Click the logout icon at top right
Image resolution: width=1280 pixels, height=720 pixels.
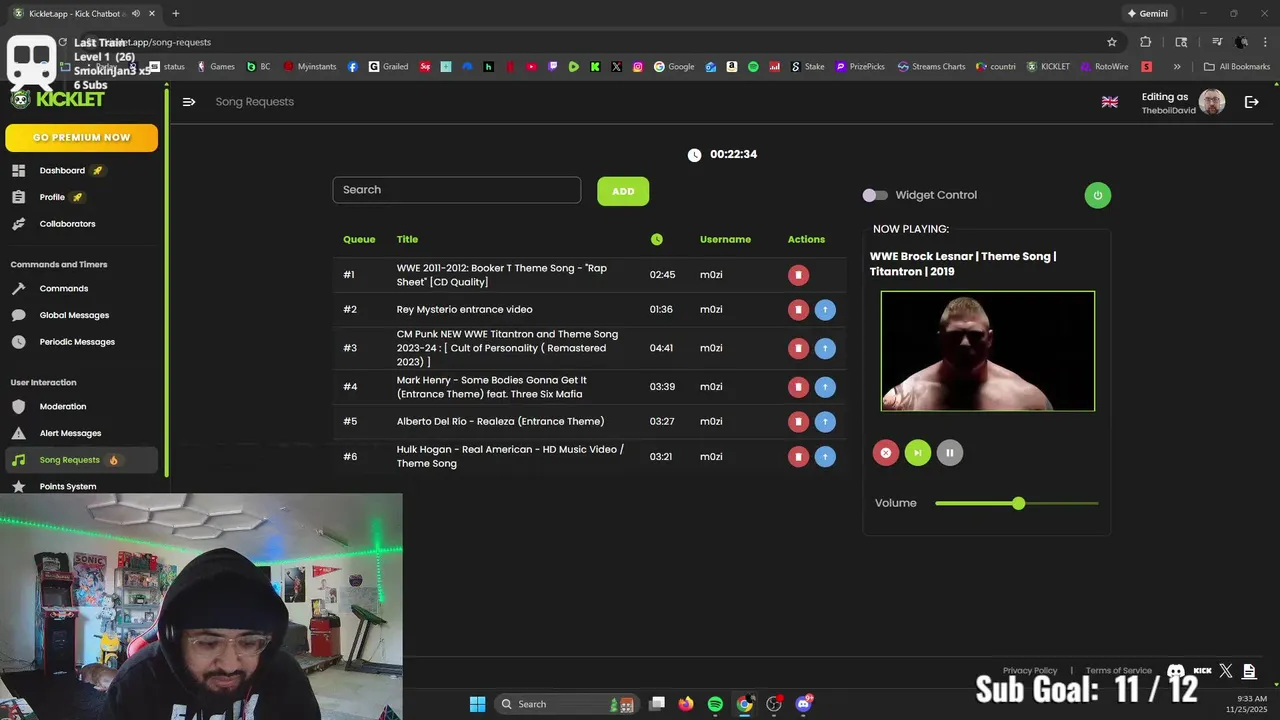click(1251, 102)
